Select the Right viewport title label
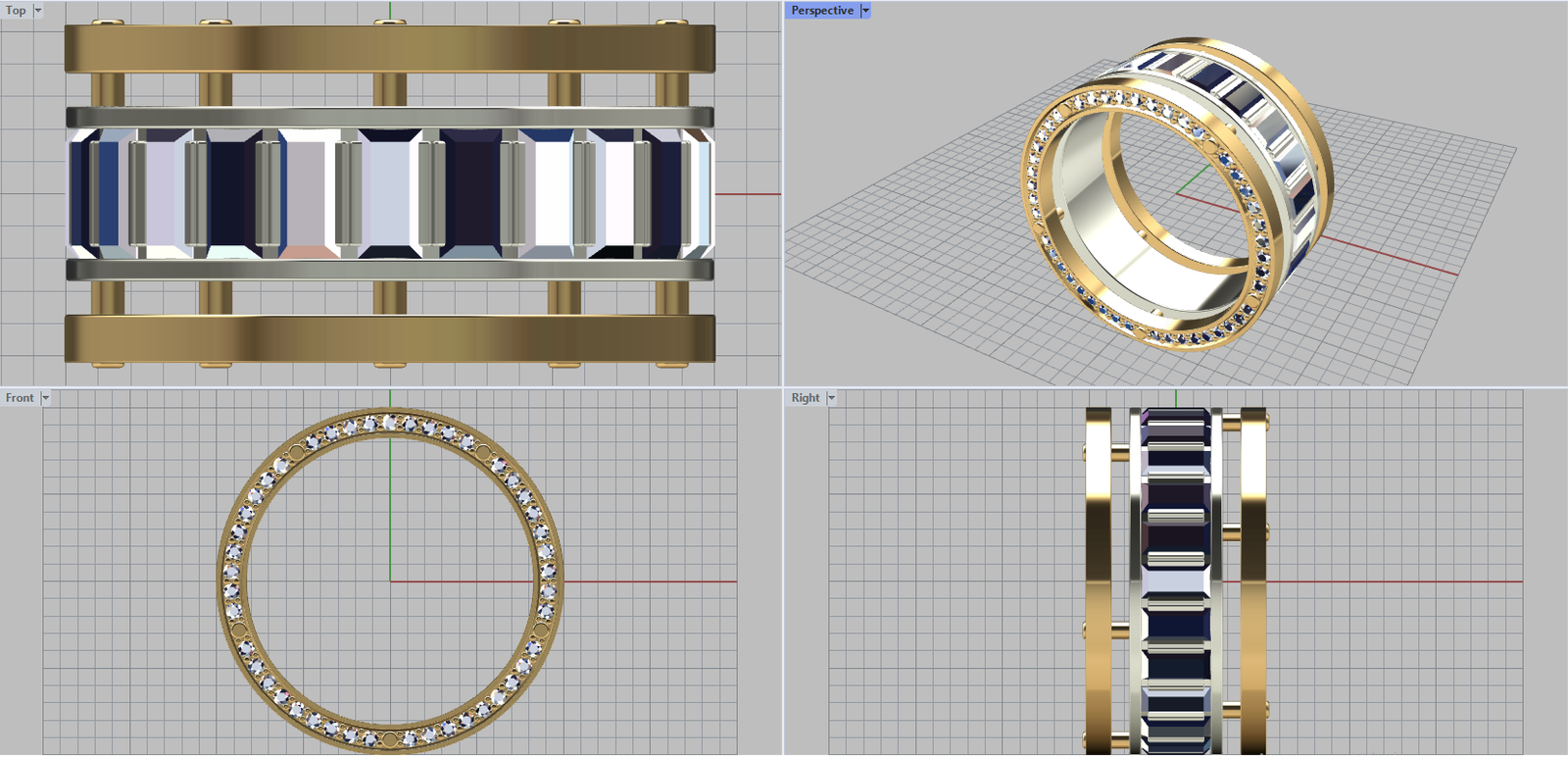The height and width of the screenshot is (757, 1568). (x=805, y=398)
